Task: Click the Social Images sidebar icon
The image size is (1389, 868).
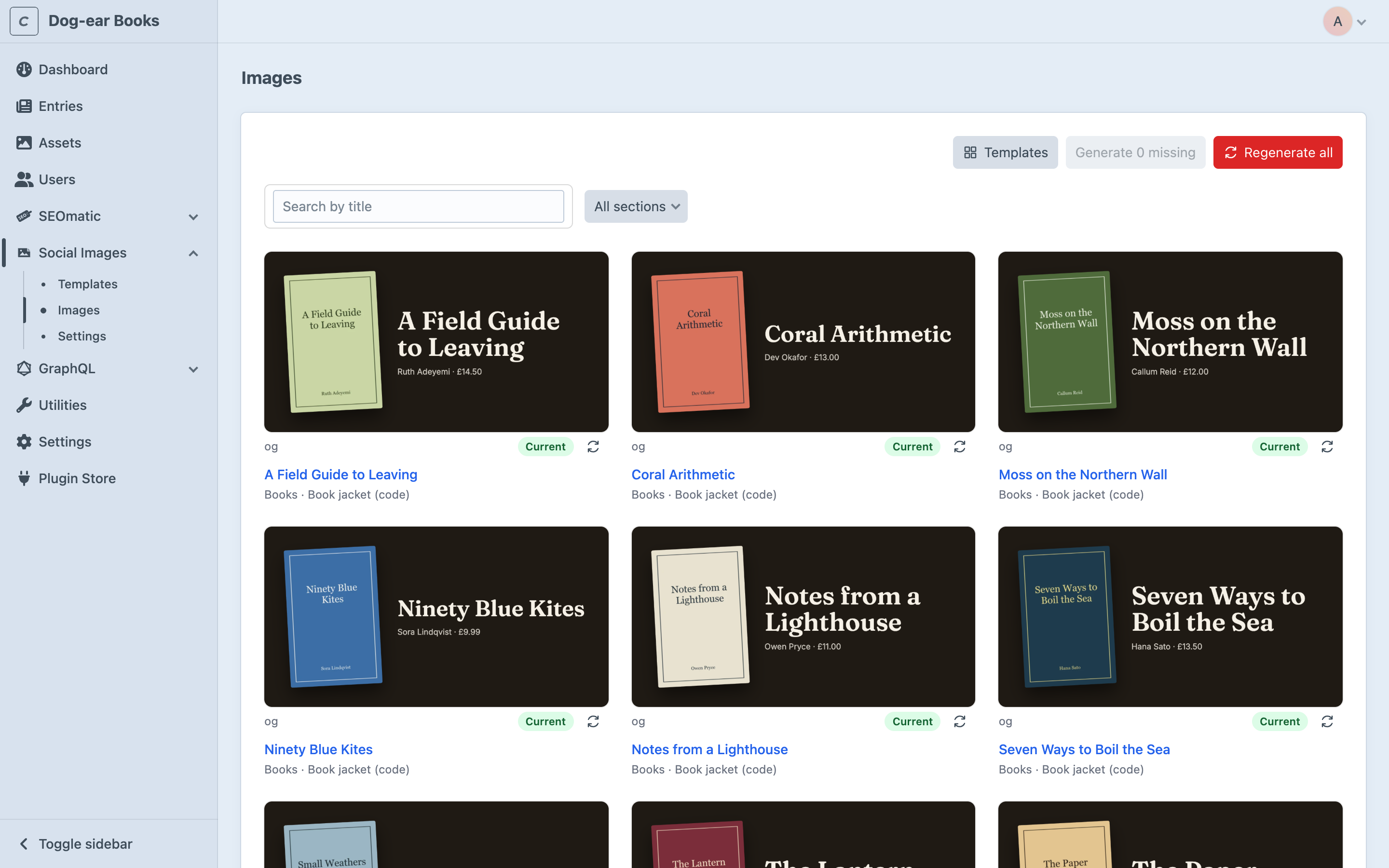Action: point(24,253)
